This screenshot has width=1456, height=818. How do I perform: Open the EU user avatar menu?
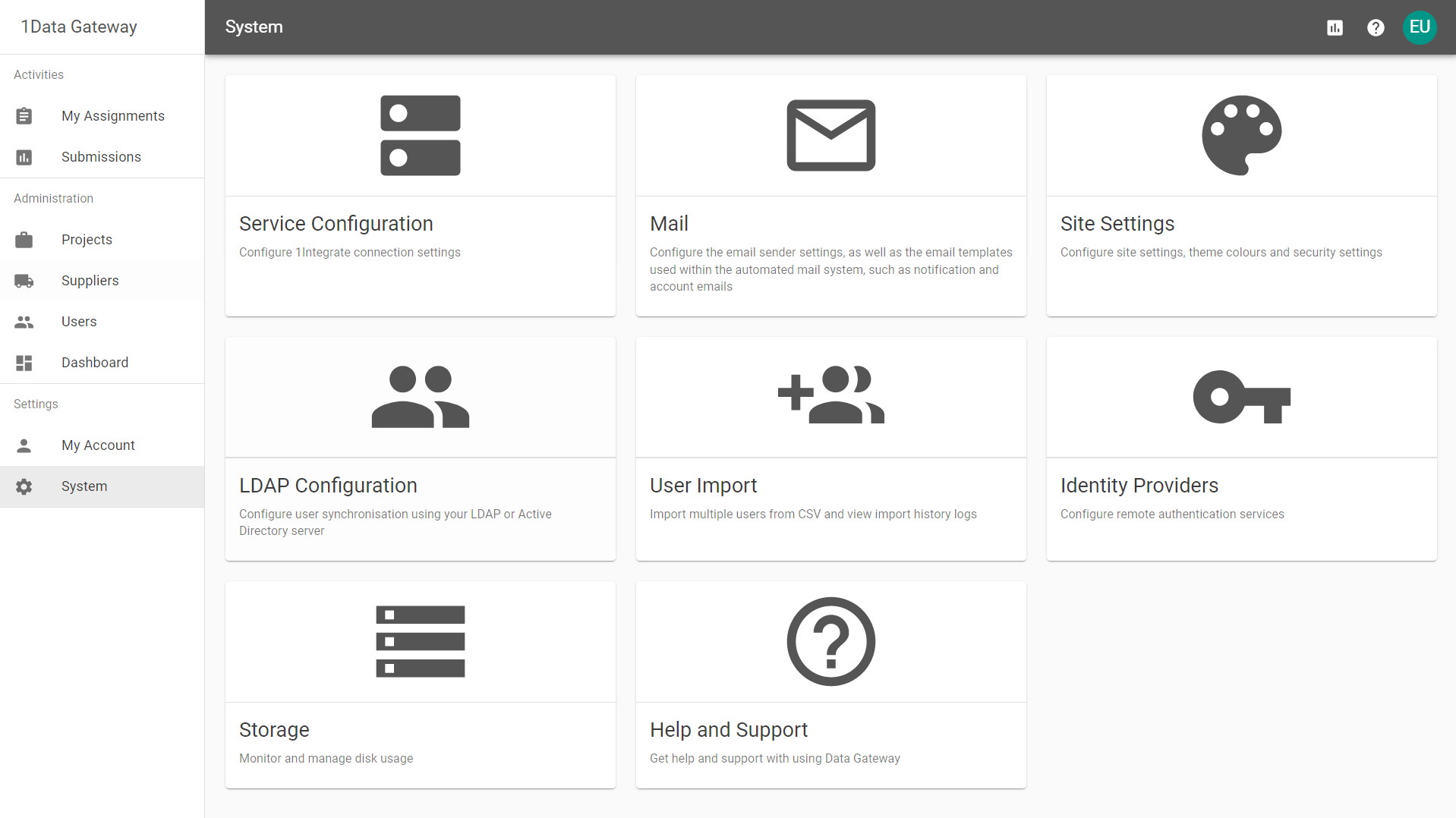tap(1419, 27)
